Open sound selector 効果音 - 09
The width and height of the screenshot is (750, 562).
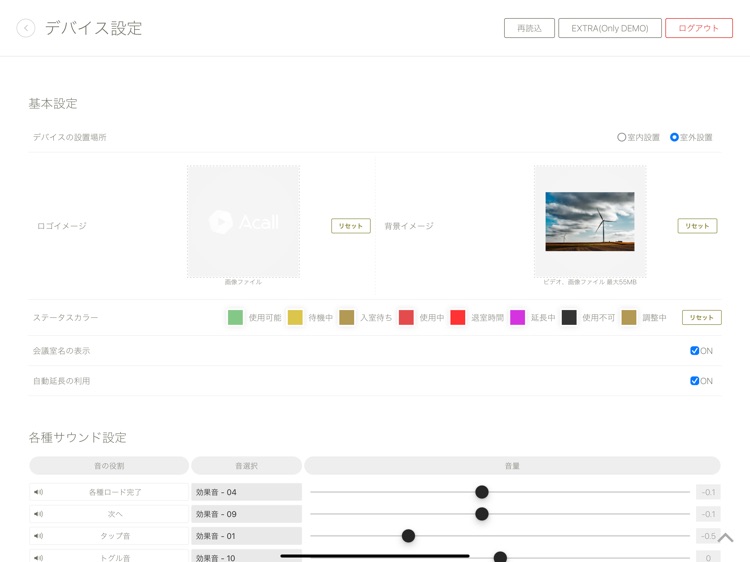(246, 514)
